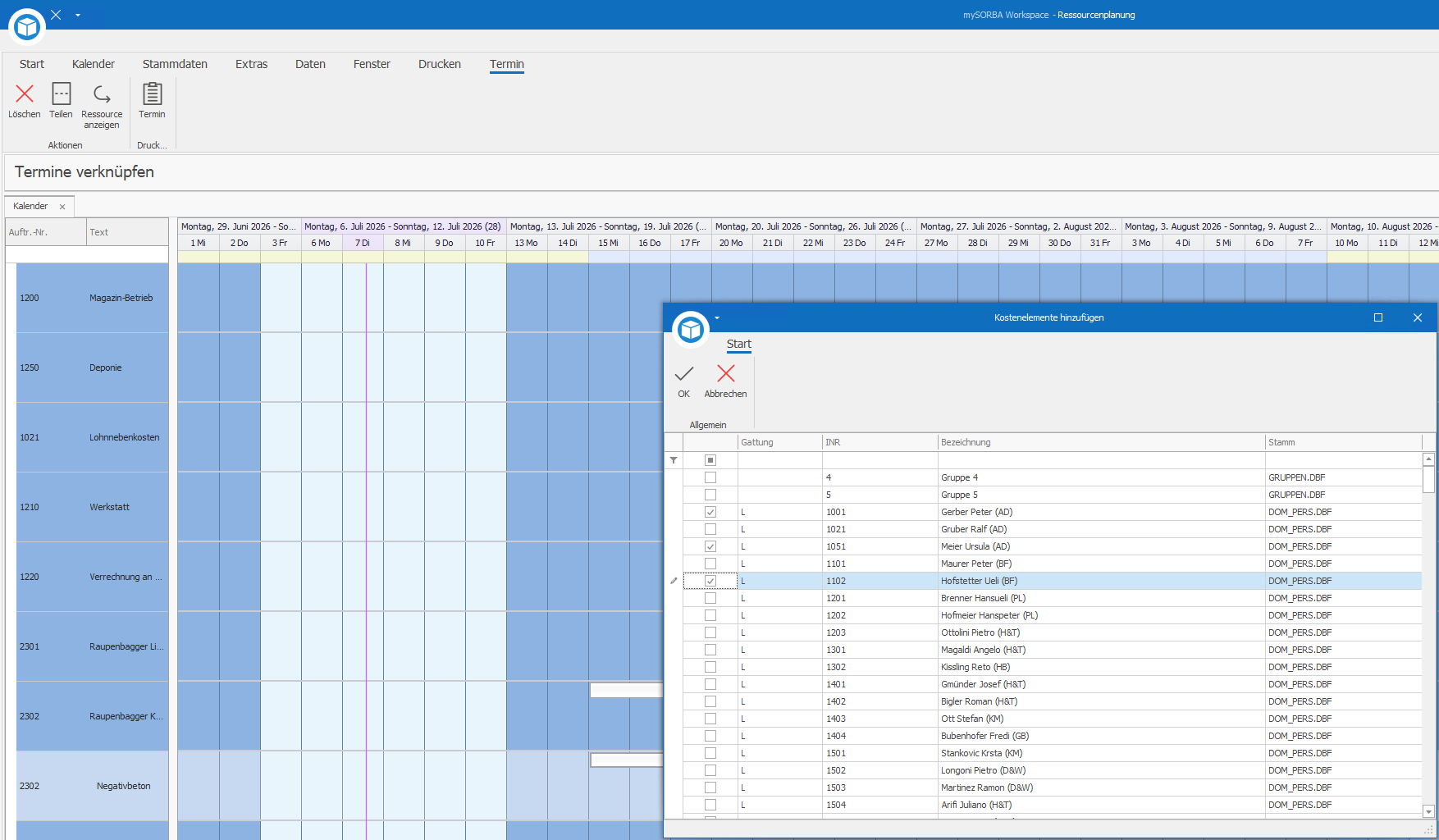Open the Fenster ribbon tab
The image size is (1439, 840).
(x=372, y=64)
